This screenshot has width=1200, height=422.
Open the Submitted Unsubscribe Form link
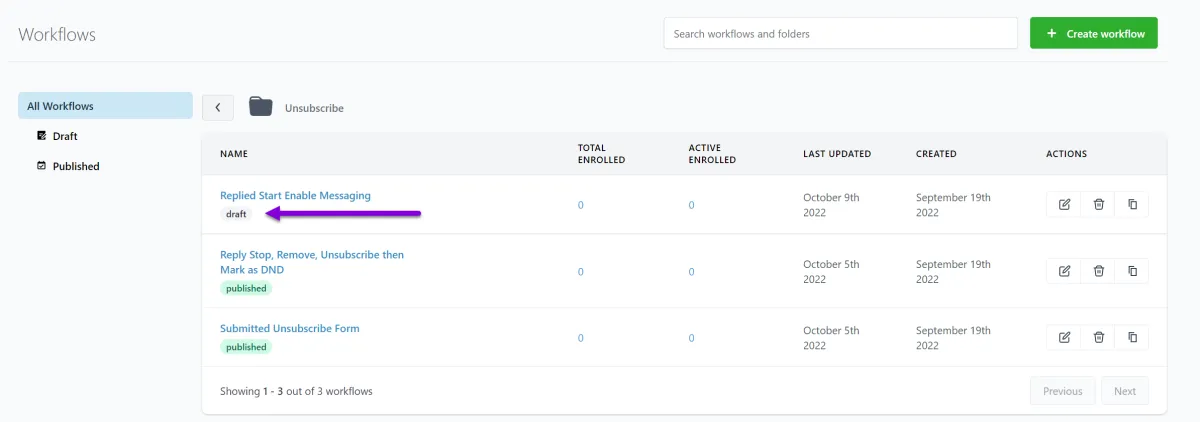point(289,328)
